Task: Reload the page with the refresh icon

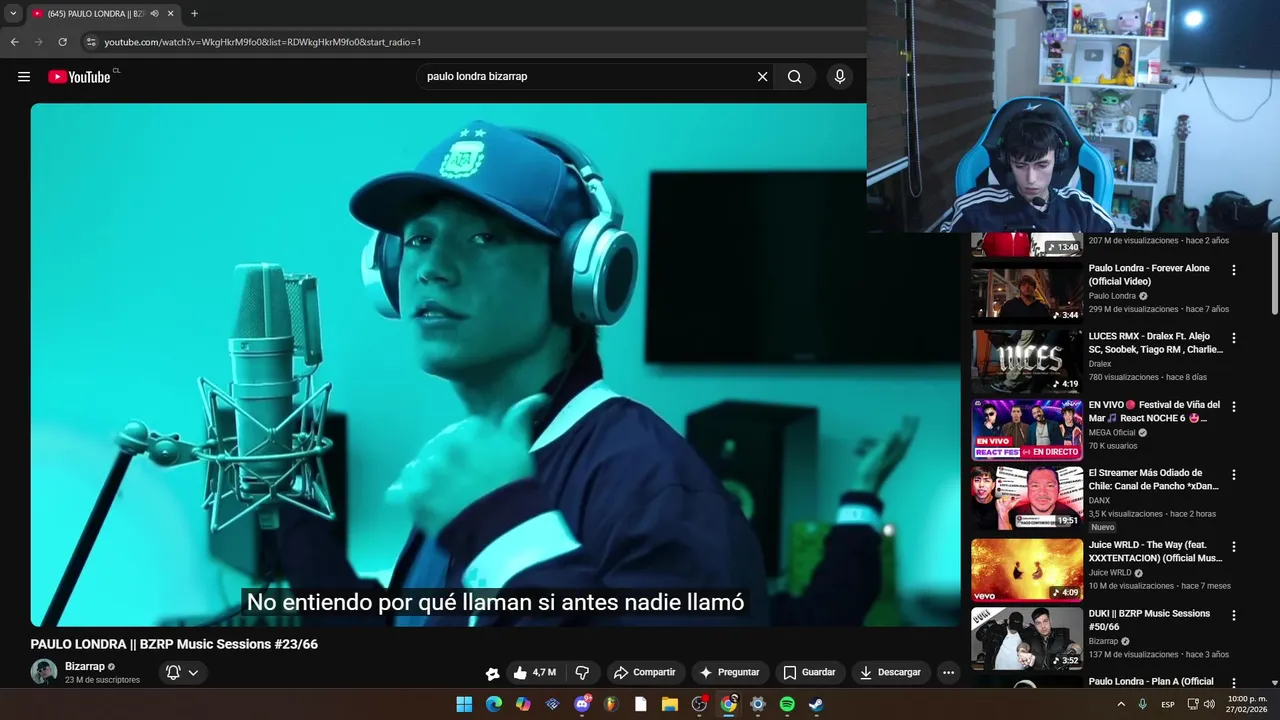Action: pyautogui.click(x=62, y=42)
